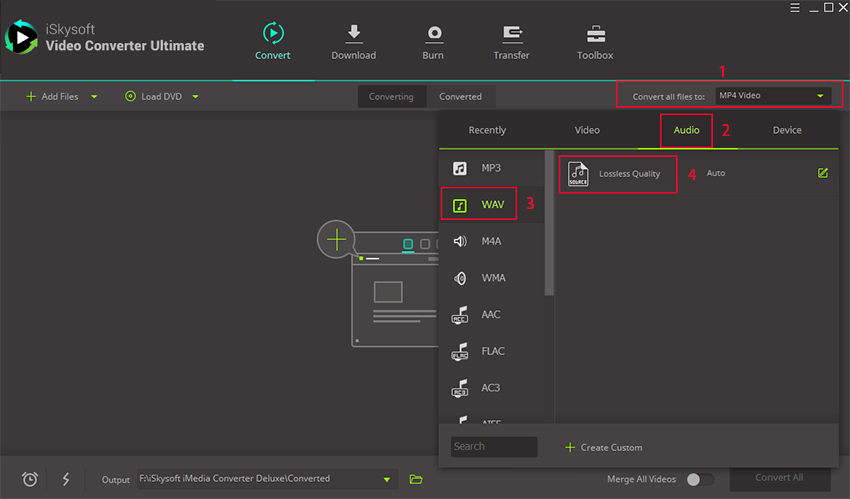This screenshot has width=850, height=499.
Task: Toggle Merge All Videos switch
Action: point(700,479)
